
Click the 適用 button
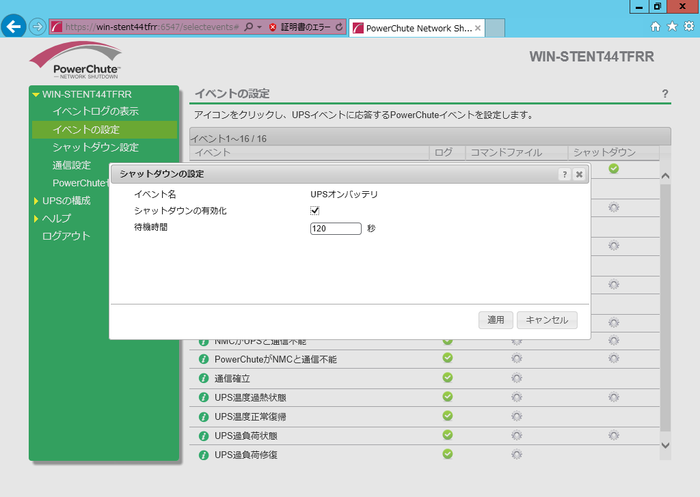(x=496, y=320)
